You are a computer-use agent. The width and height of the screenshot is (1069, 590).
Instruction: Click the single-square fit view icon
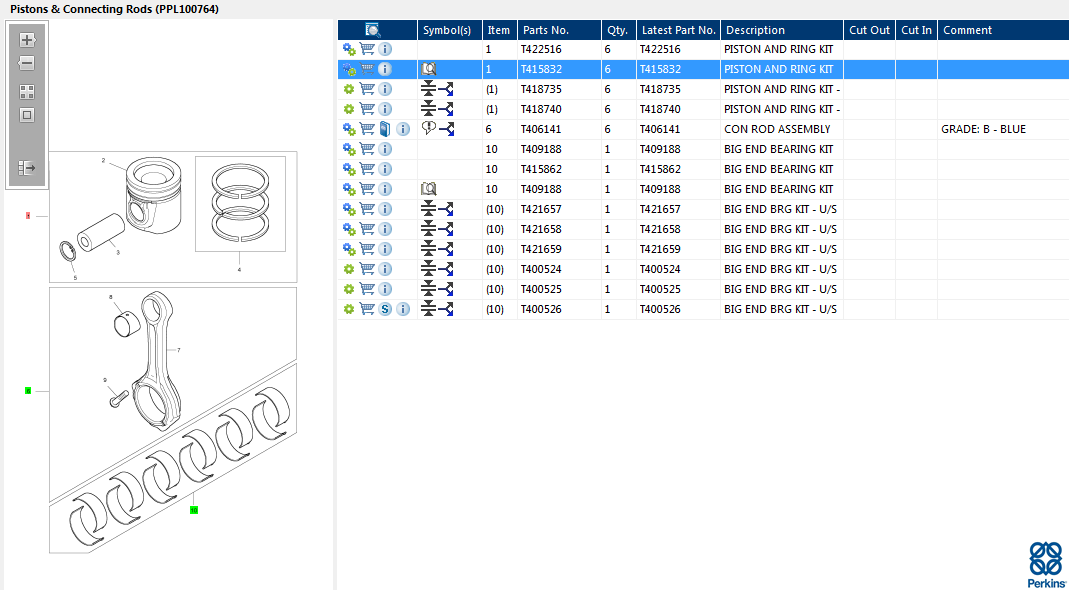tap(27, 114)
